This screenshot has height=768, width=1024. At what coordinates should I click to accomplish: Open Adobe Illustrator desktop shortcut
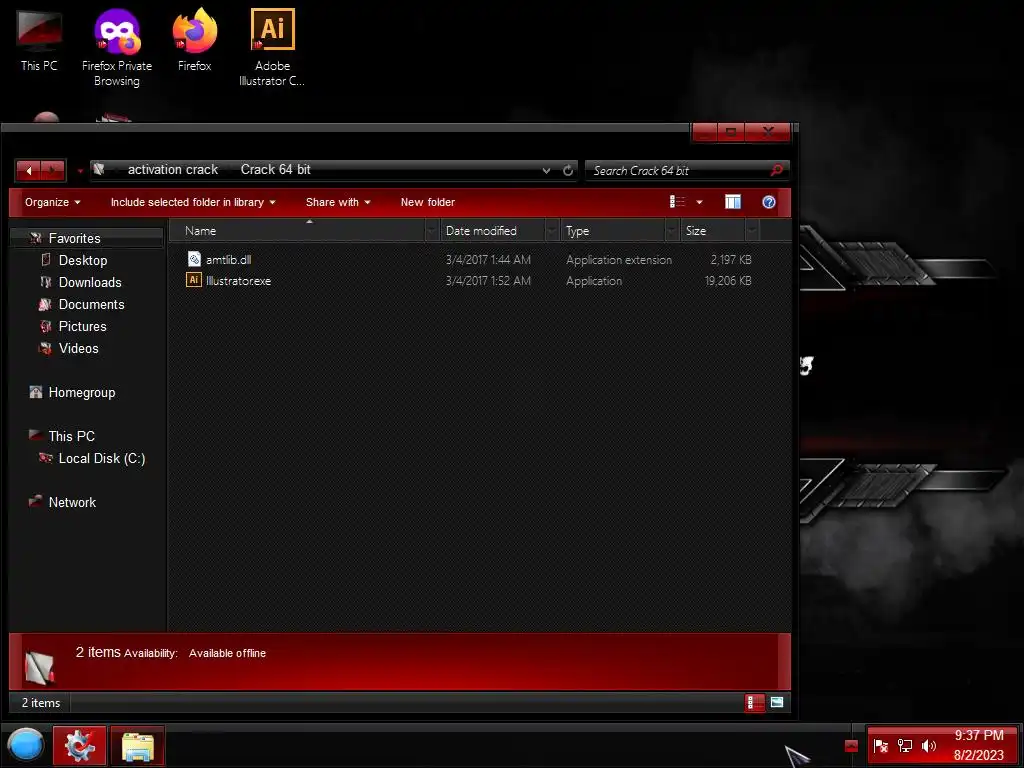click(272, 47)
